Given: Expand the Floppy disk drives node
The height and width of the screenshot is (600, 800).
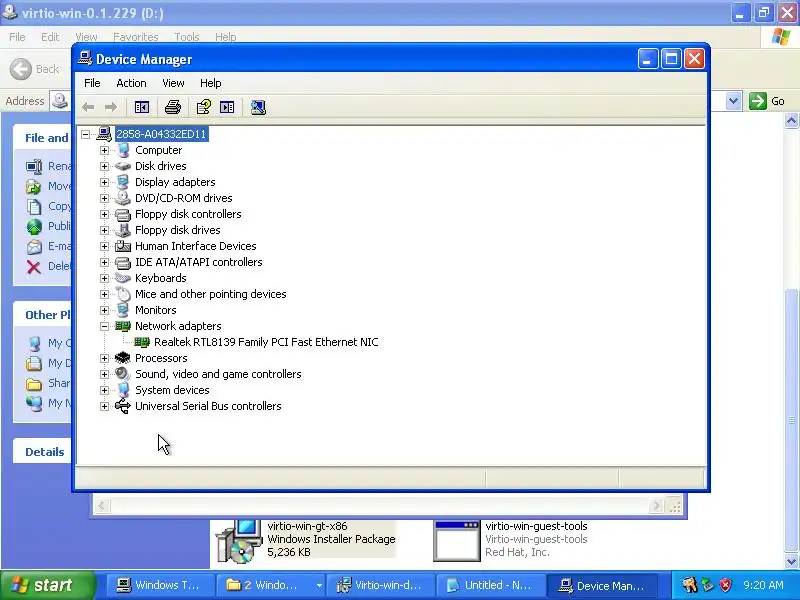Looking at the screenshot, I should 105,230.
